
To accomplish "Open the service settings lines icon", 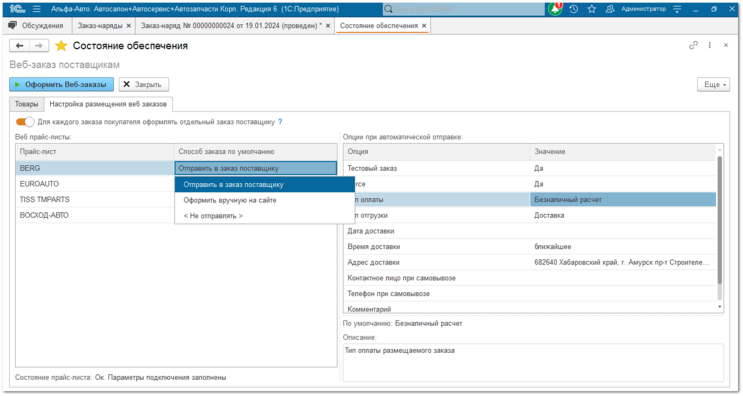I will (x=678, y=9).
